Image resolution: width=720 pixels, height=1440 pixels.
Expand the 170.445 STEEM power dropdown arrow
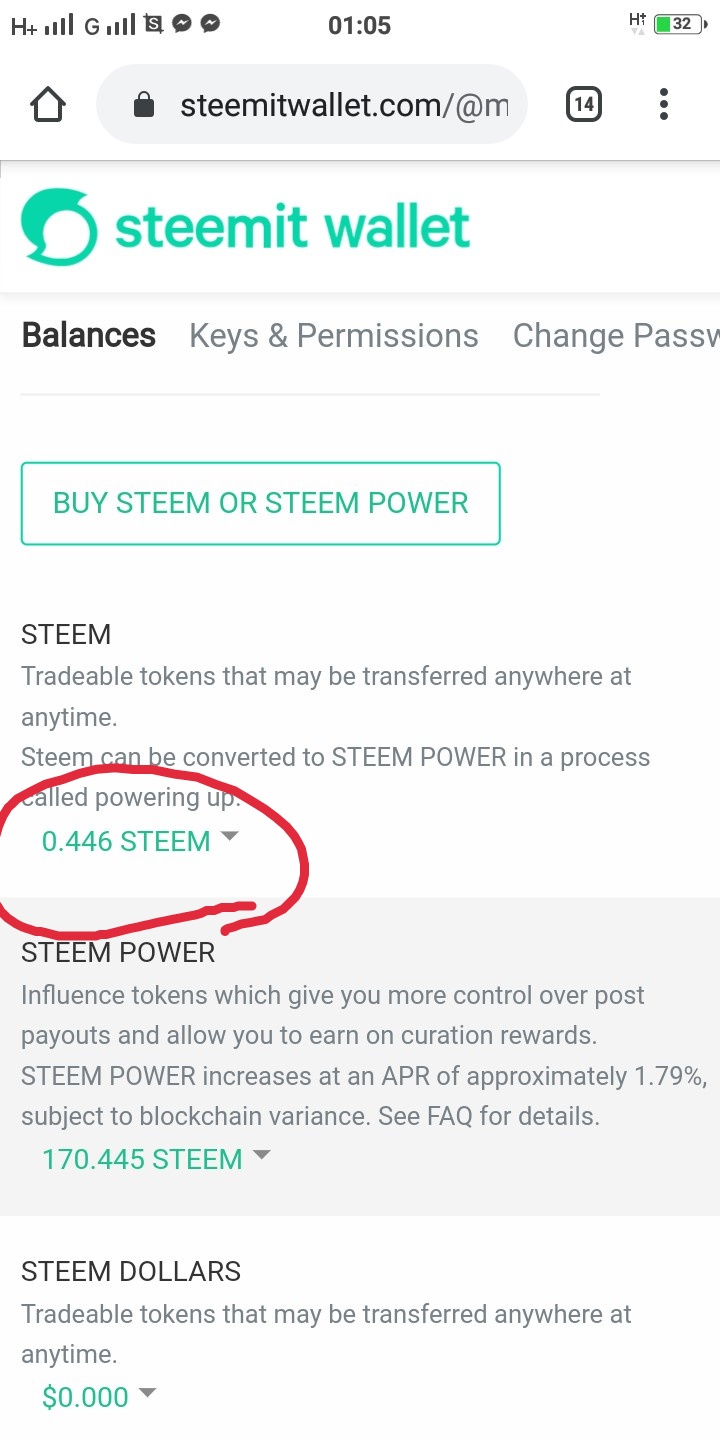262,1155
